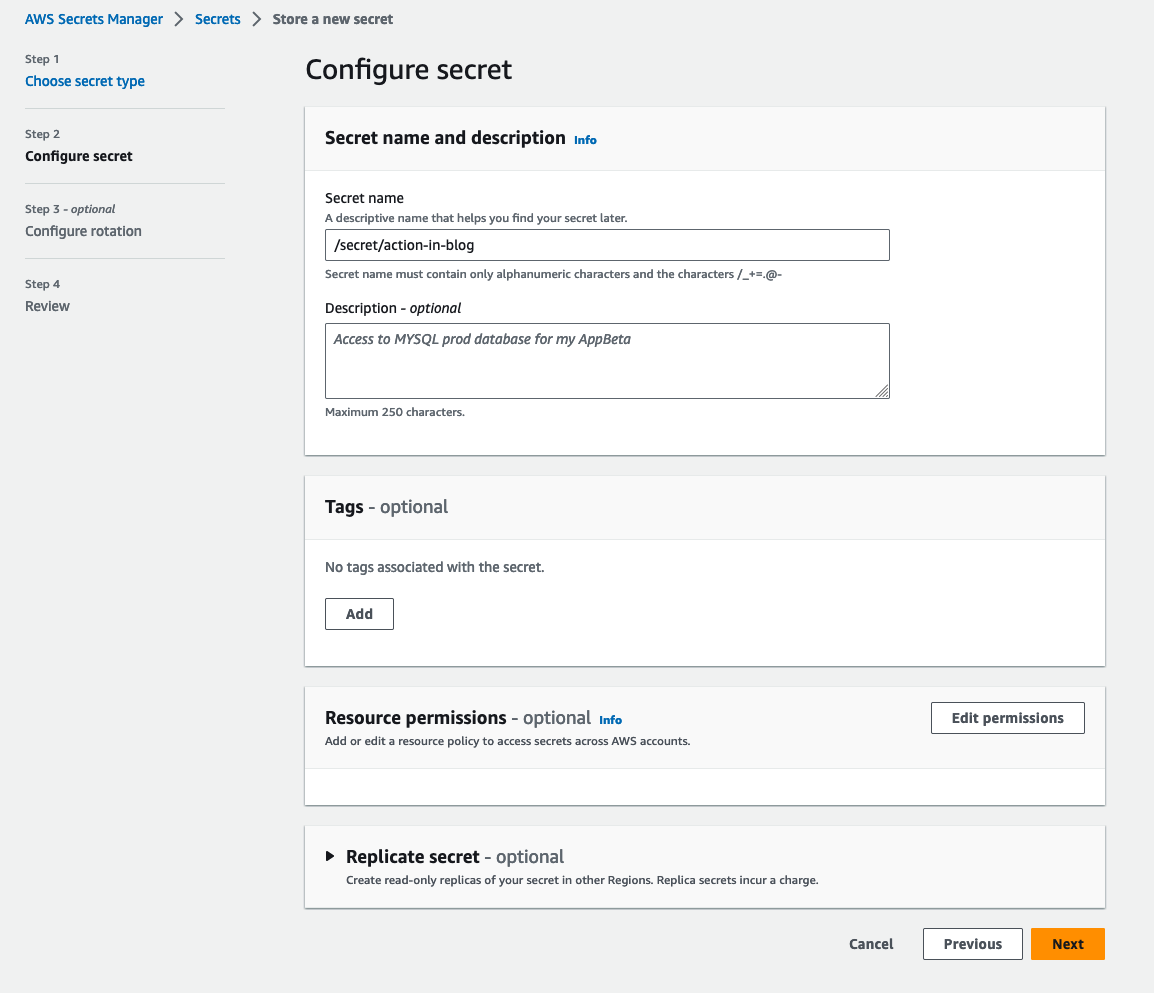The image size is (1154, 993).
Task: Select the Configure secret step
Action: [79, 156]
